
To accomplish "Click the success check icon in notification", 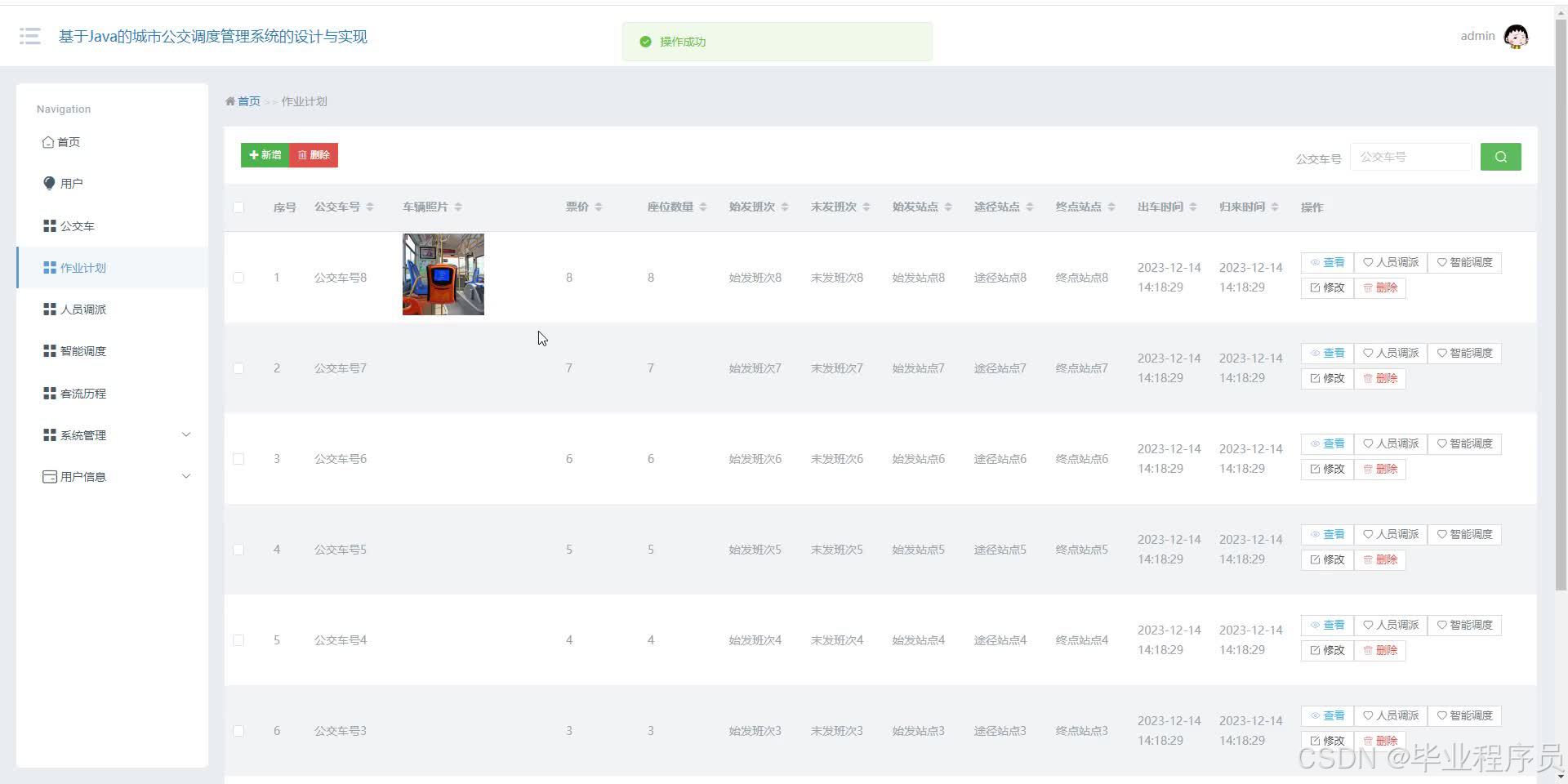I will pyautogui.click(x=645, y=42).
